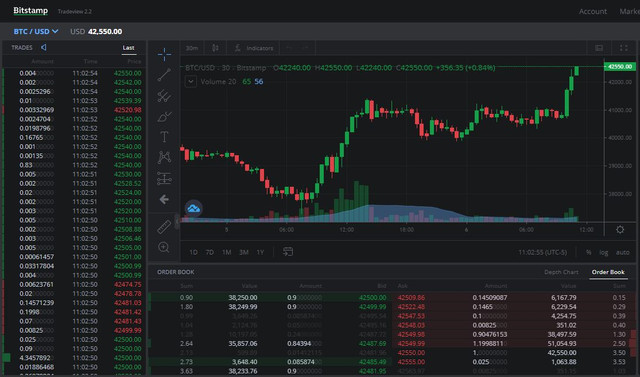Collapse the Volume 20 indicator legend
Image resolution: width=640 pixels, height=377 pixels.
[x=190, y=82]
